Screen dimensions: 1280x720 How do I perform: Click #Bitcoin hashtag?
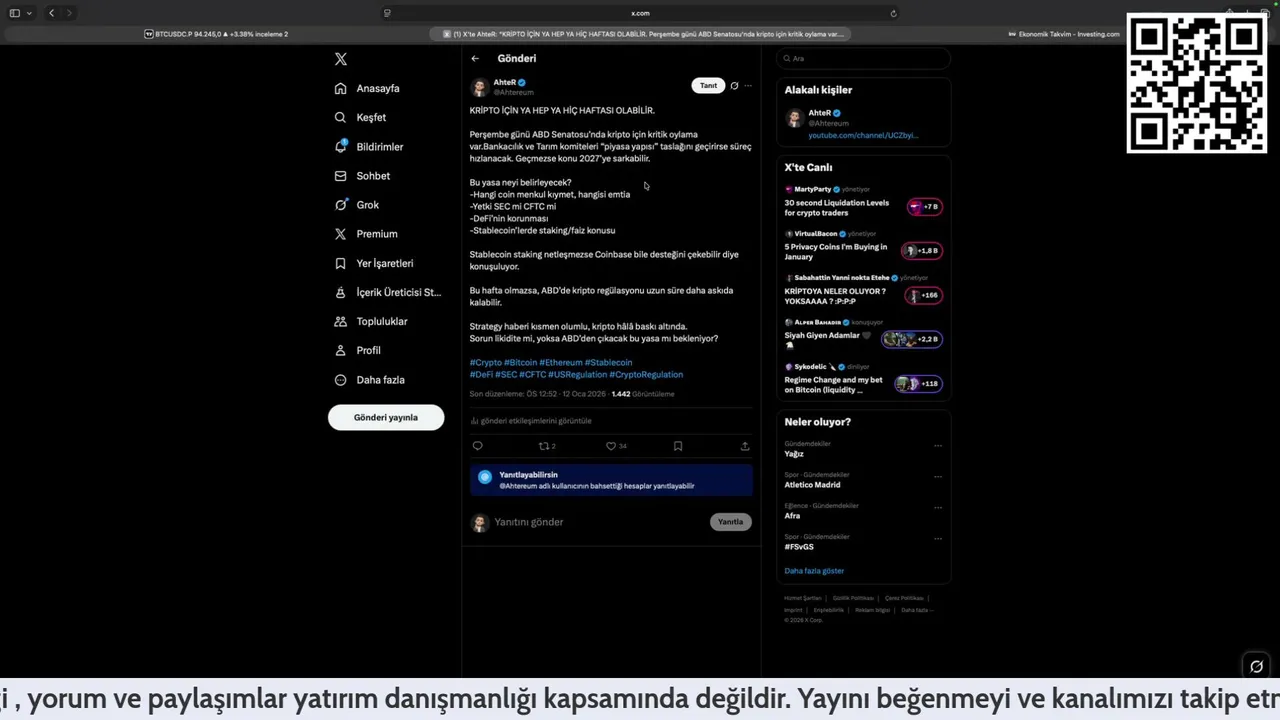coord(520,363)
